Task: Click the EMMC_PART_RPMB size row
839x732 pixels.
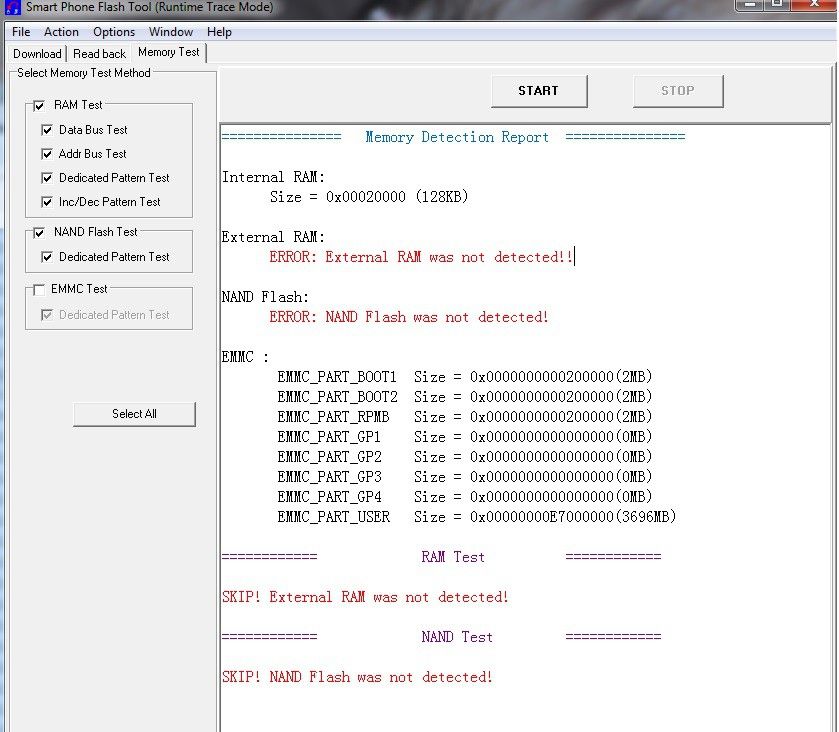Action: pyautogui.click(x=464, y=417)
